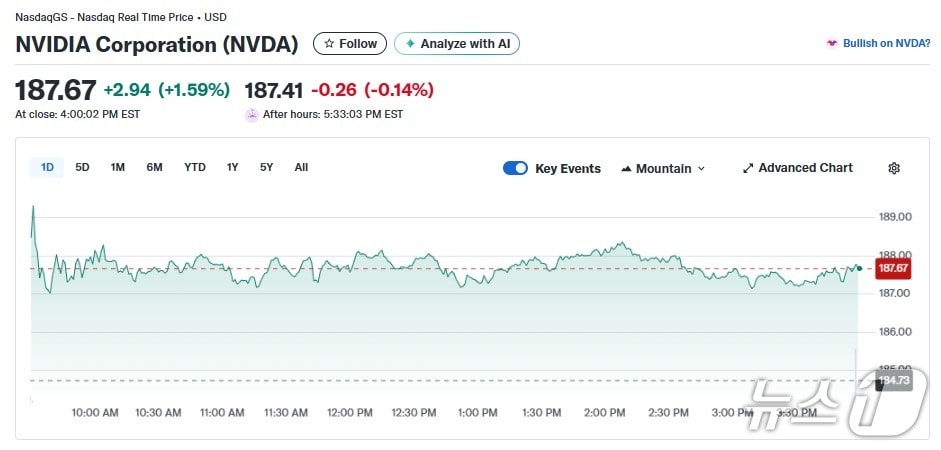Open the Bullish on NVDA? link
This screenshot has height=450, width=941.
point(886,44)
